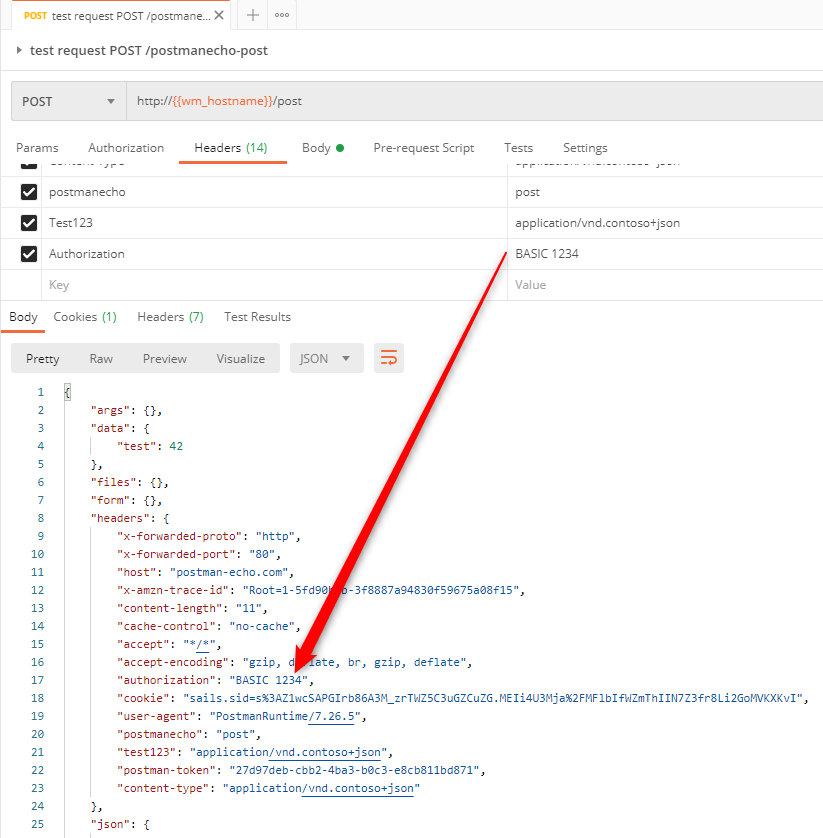Click the Authorization header key cell

point(274,254)
